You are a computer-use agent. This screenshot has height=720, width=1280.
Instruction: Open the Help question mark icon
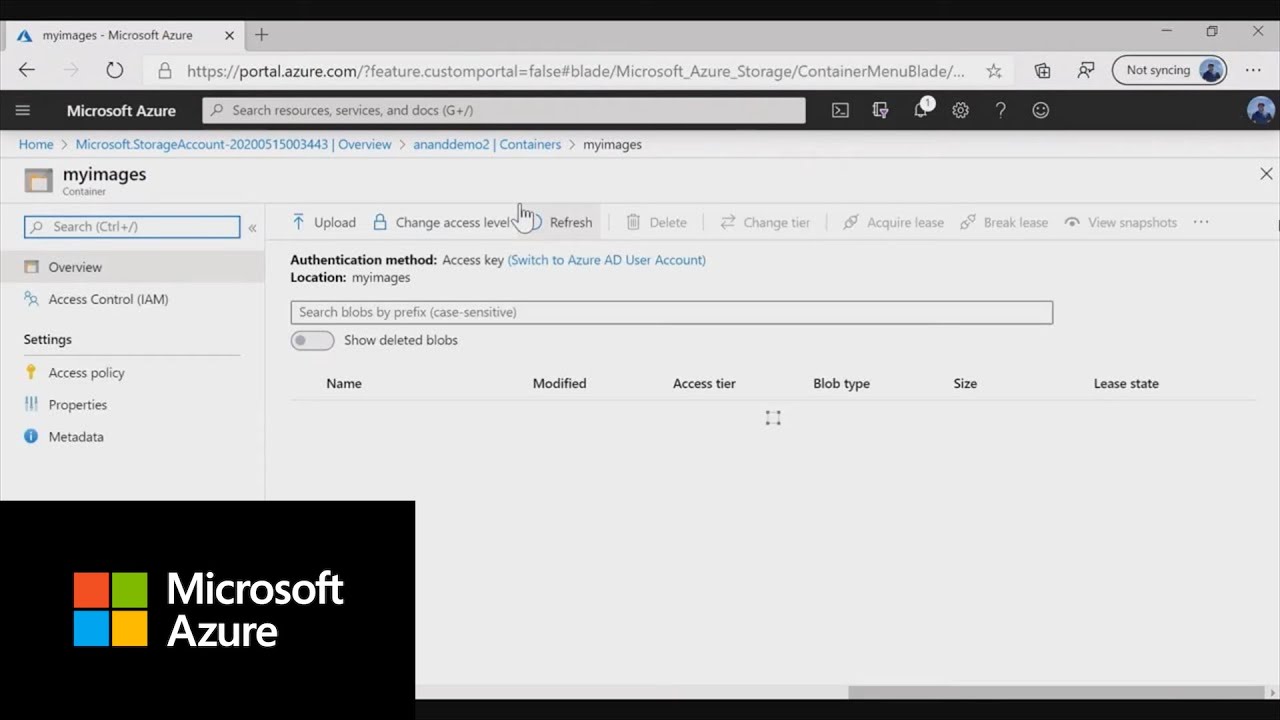point(1000,110)
